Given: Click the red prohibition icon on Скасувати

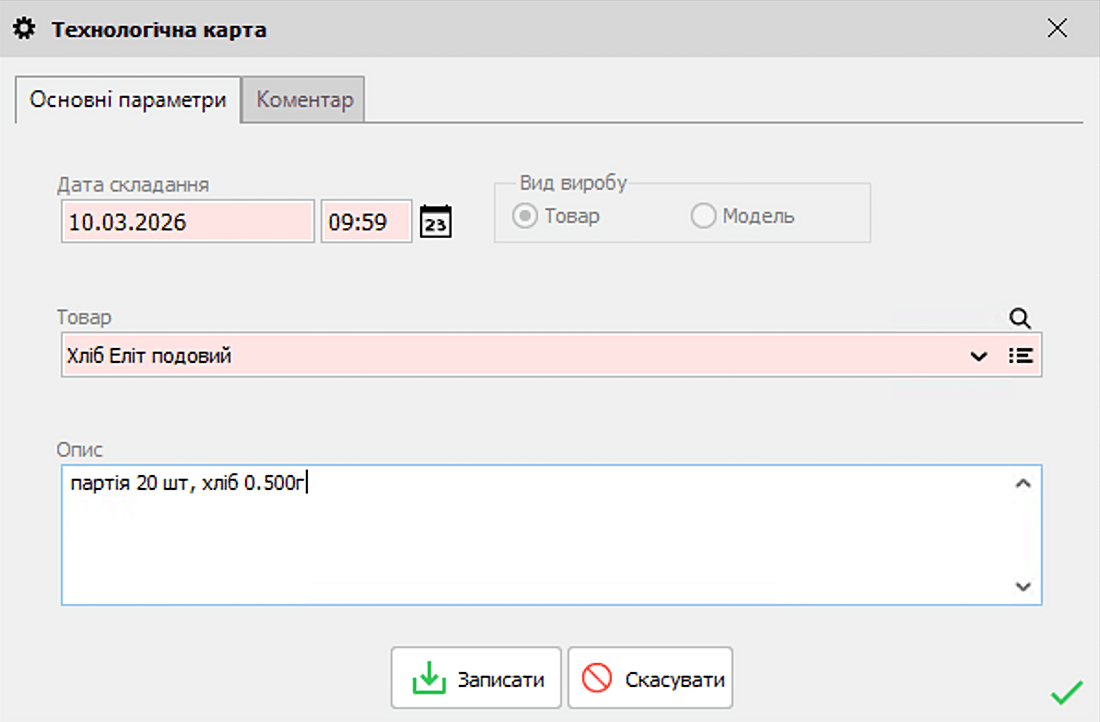Looking at the screenshot, I should (x=597, y=679).
